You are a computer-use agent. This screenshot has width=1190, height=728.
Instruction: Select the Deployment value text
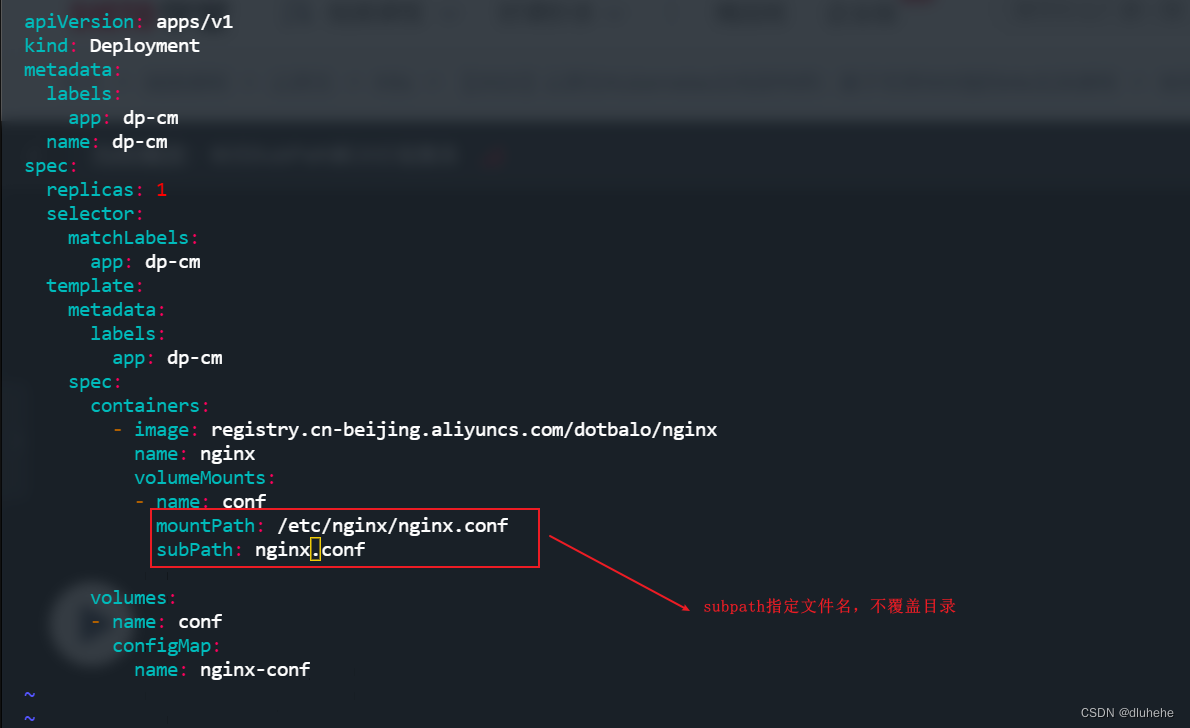pyautogui.click(x=144, y=46)
